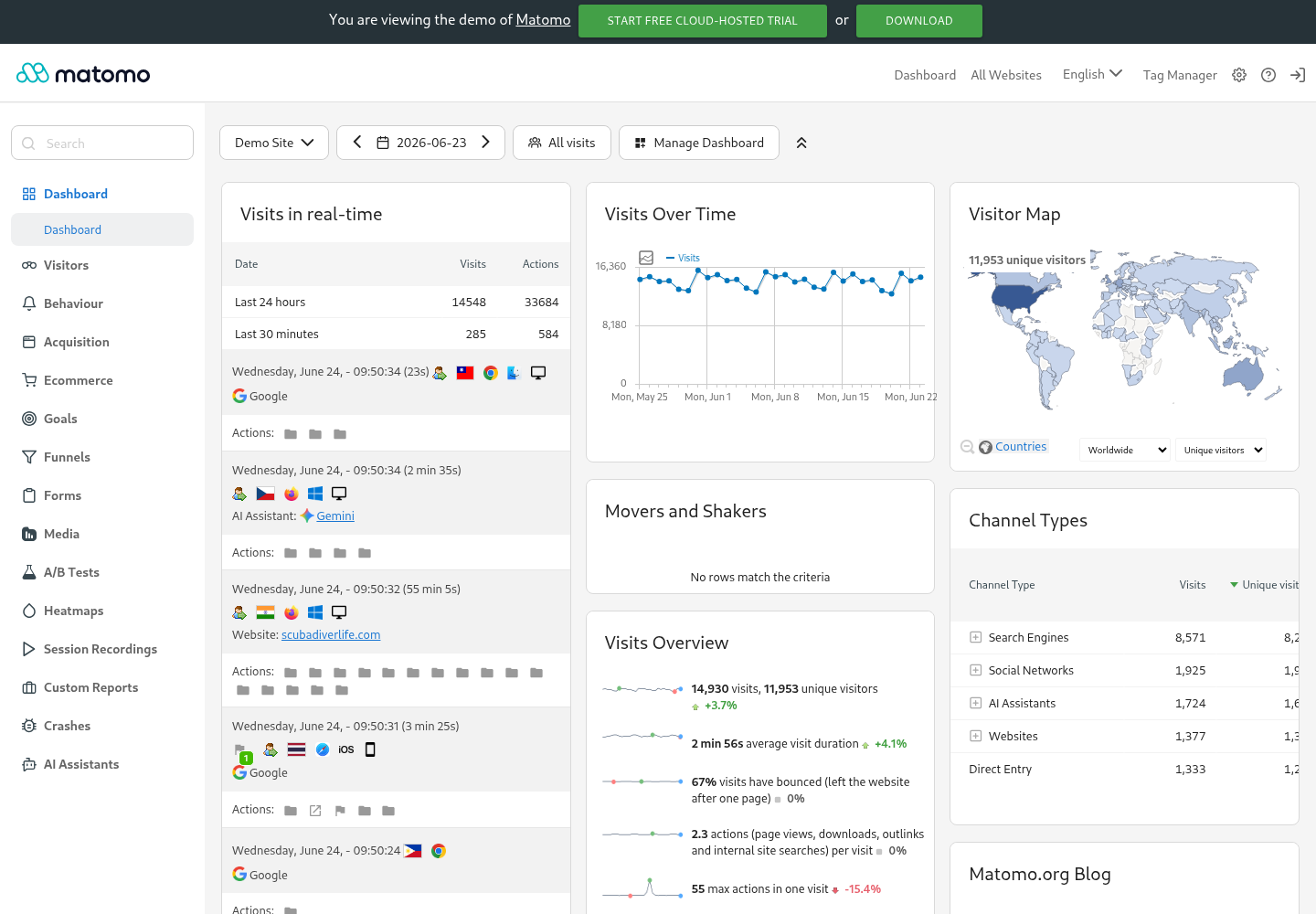The height and width of the screenshot is (914, 1316).
Task: Click the Taiwan flag icon in first visit
Action: [x=465, y=373]
